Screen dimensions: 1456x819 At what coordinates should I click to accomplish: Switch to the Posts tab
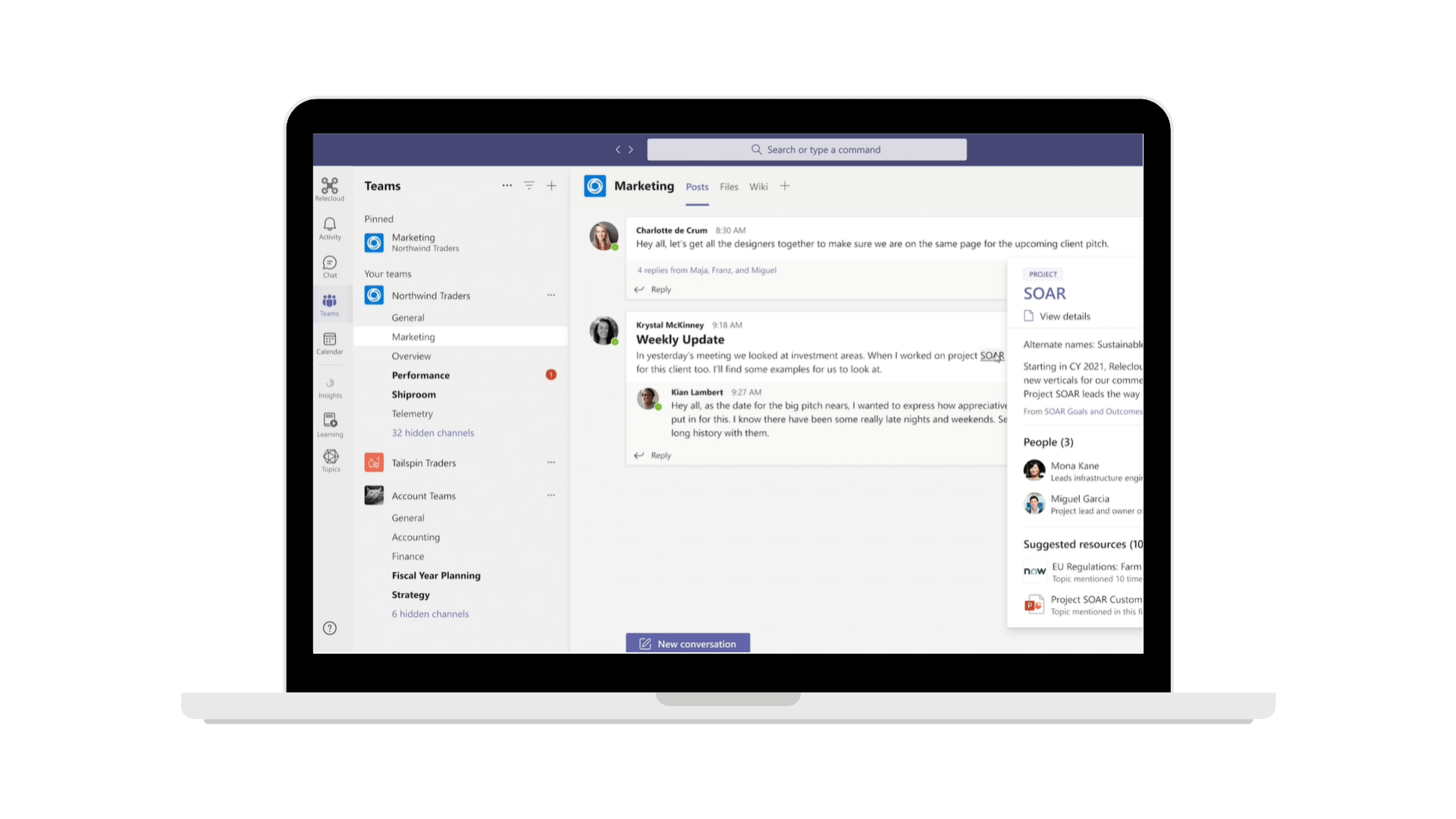(697, 186)
